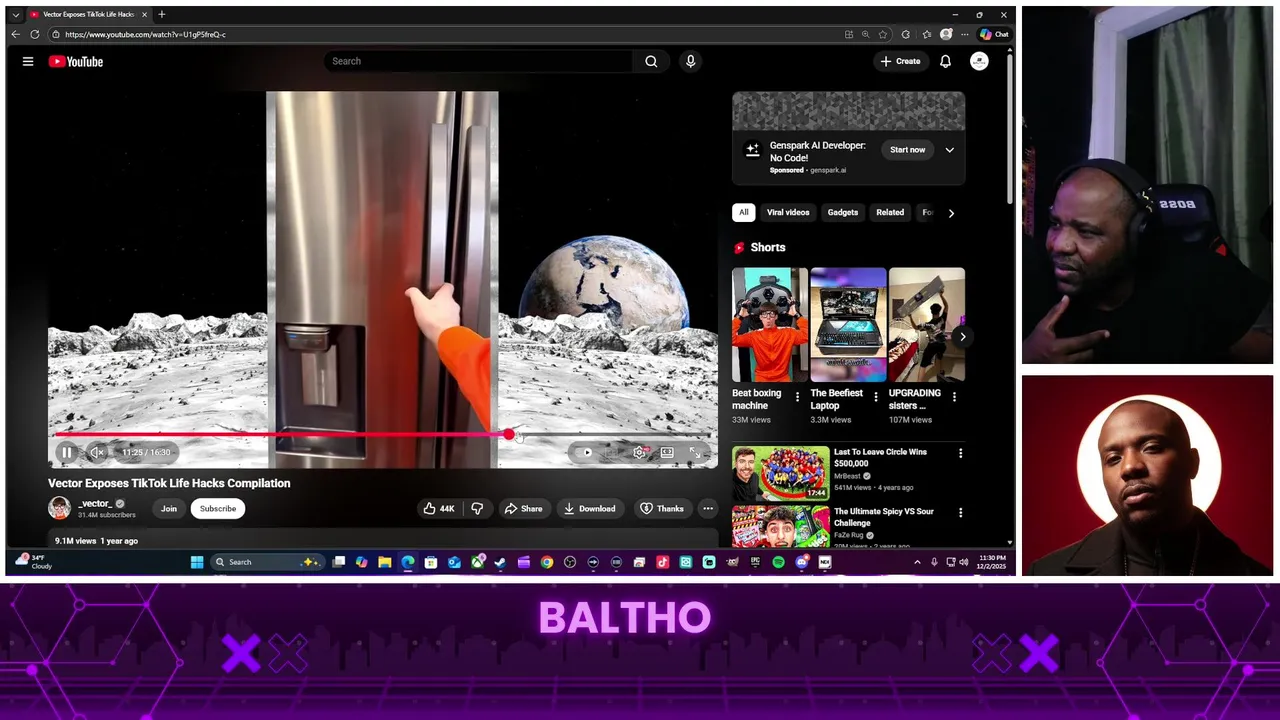The height and width of the screenshot is (720, 1280).
Task: Open options for Ultimate Spicy VS Sour
Action: pyautogui.click(x=960, y=512)
